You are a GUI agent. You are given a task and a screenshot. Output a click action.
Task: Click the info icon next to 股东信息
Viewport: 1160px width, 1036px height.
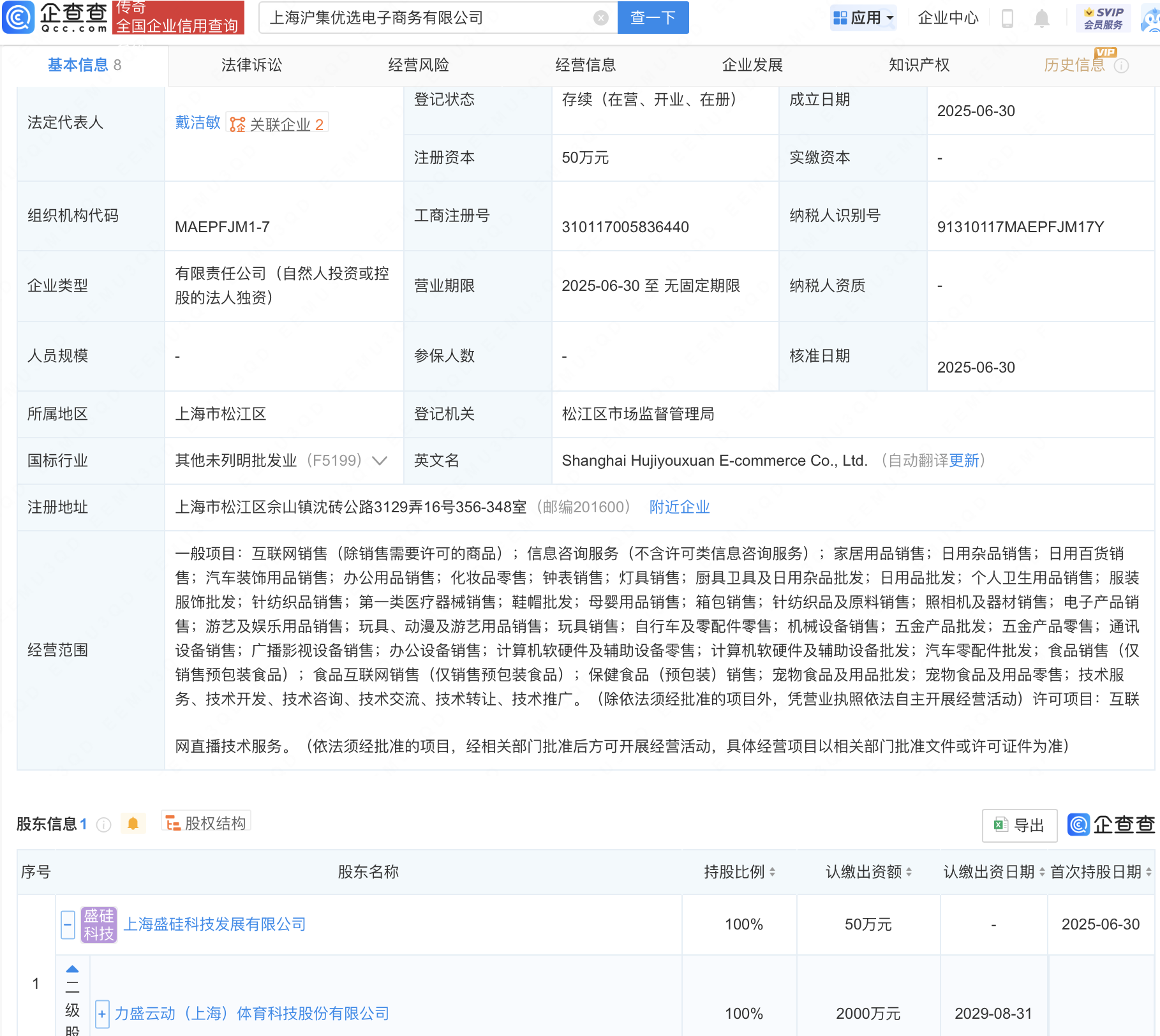click(103, 825)
